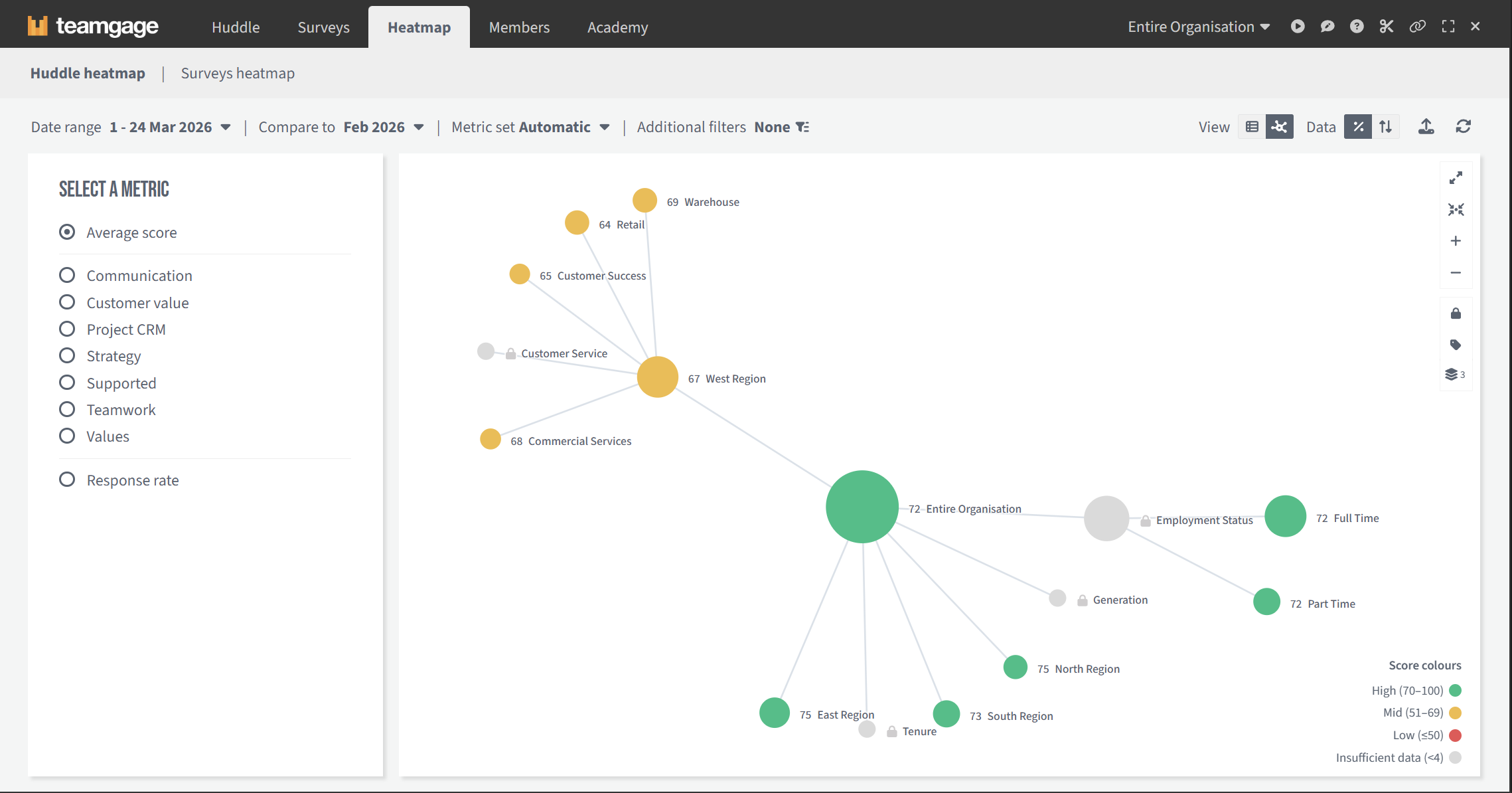This screenshot has height=793, width=1512.
Task: Select the Teamwork metric radio button
Action: [x=67, y=410]
